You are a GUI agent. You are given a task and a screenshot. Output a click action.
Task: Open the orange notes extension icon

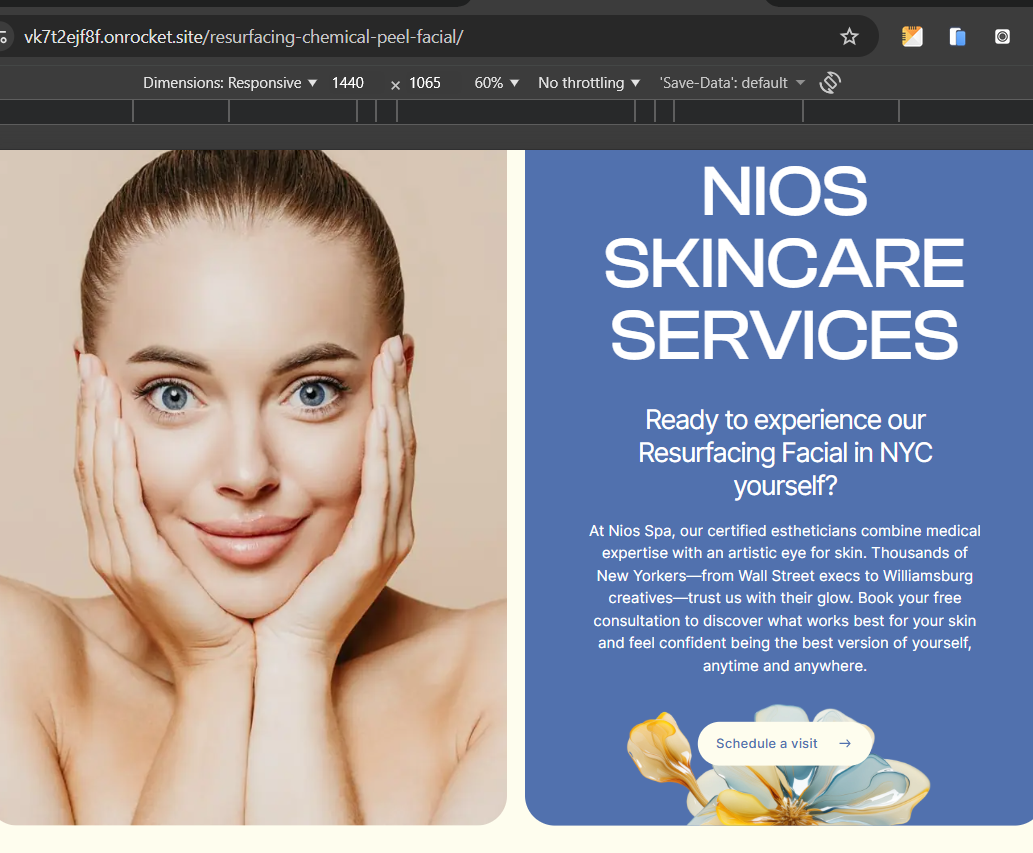click(x=912, y=36)
